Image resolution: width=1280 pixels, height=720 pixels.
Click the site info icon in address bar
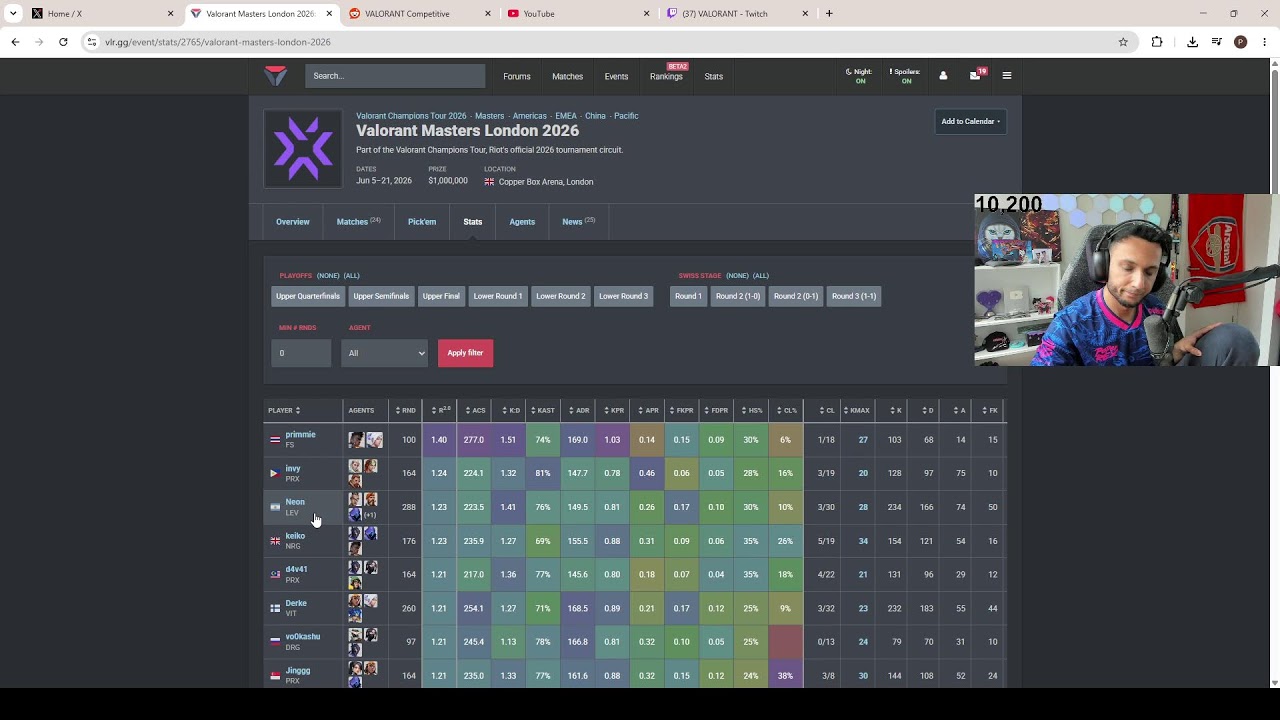92,42
